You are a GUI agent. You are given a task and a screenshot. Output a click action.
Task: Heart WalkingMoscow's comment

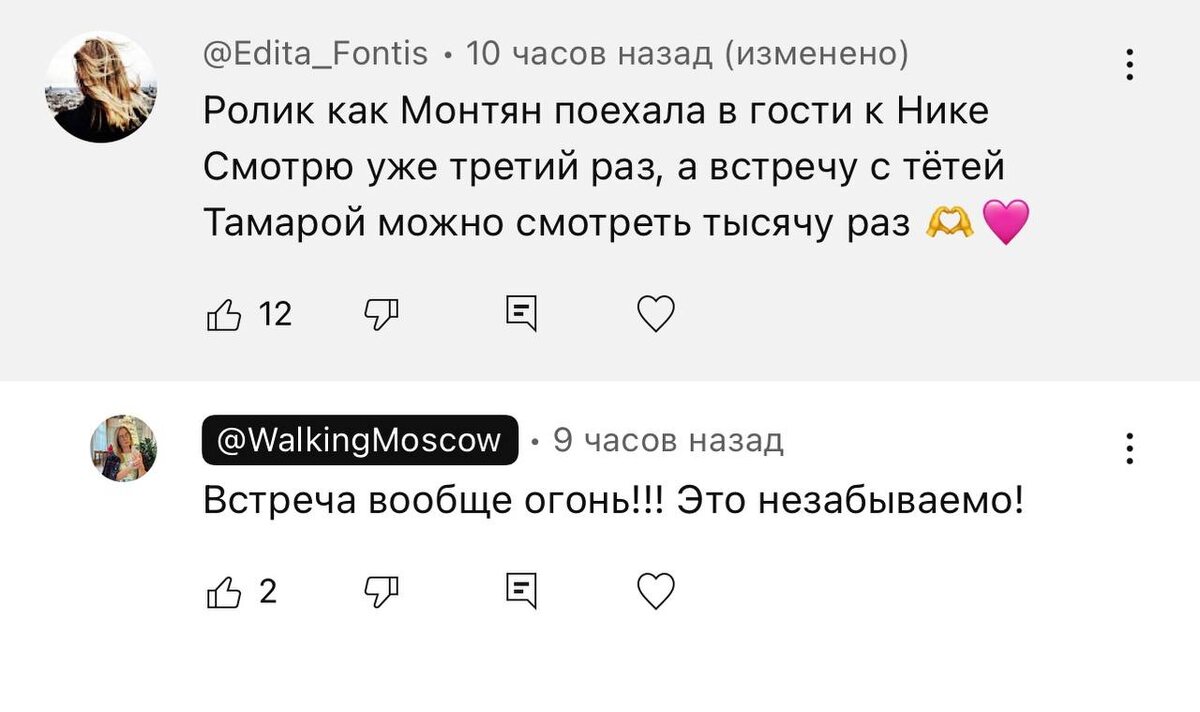655,591
